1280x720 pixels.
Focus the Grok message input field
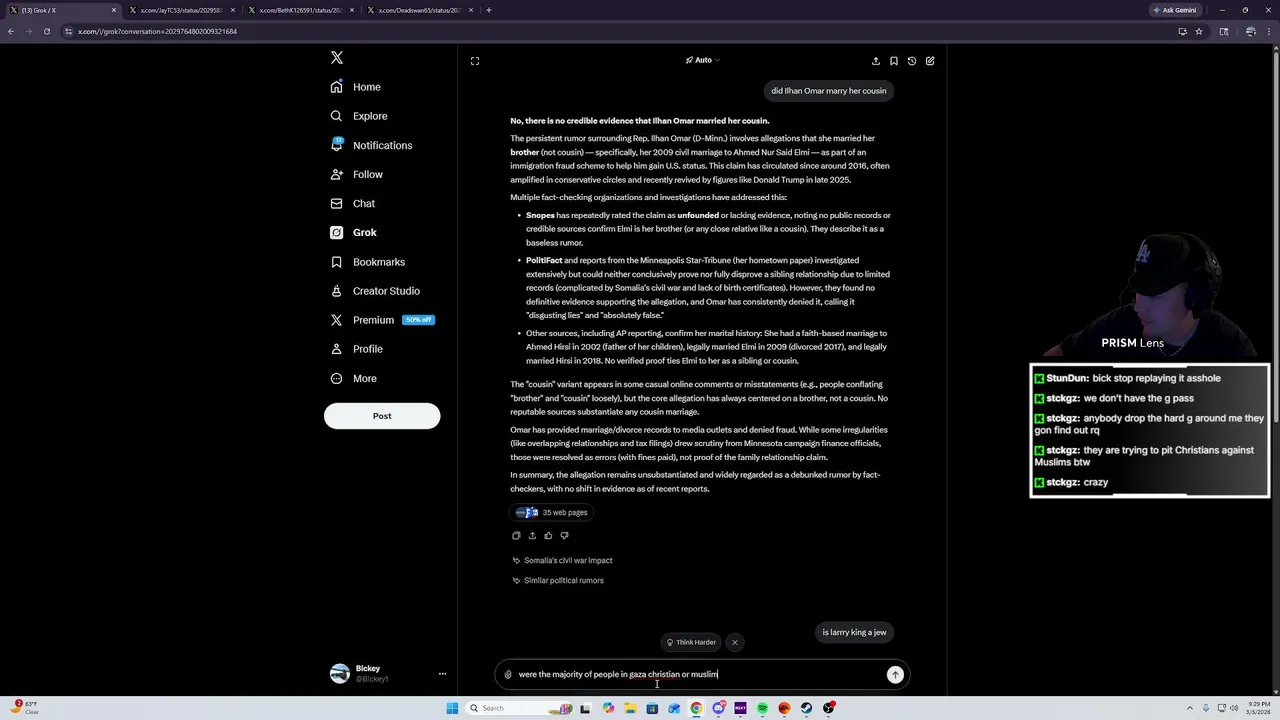point(700,675)
